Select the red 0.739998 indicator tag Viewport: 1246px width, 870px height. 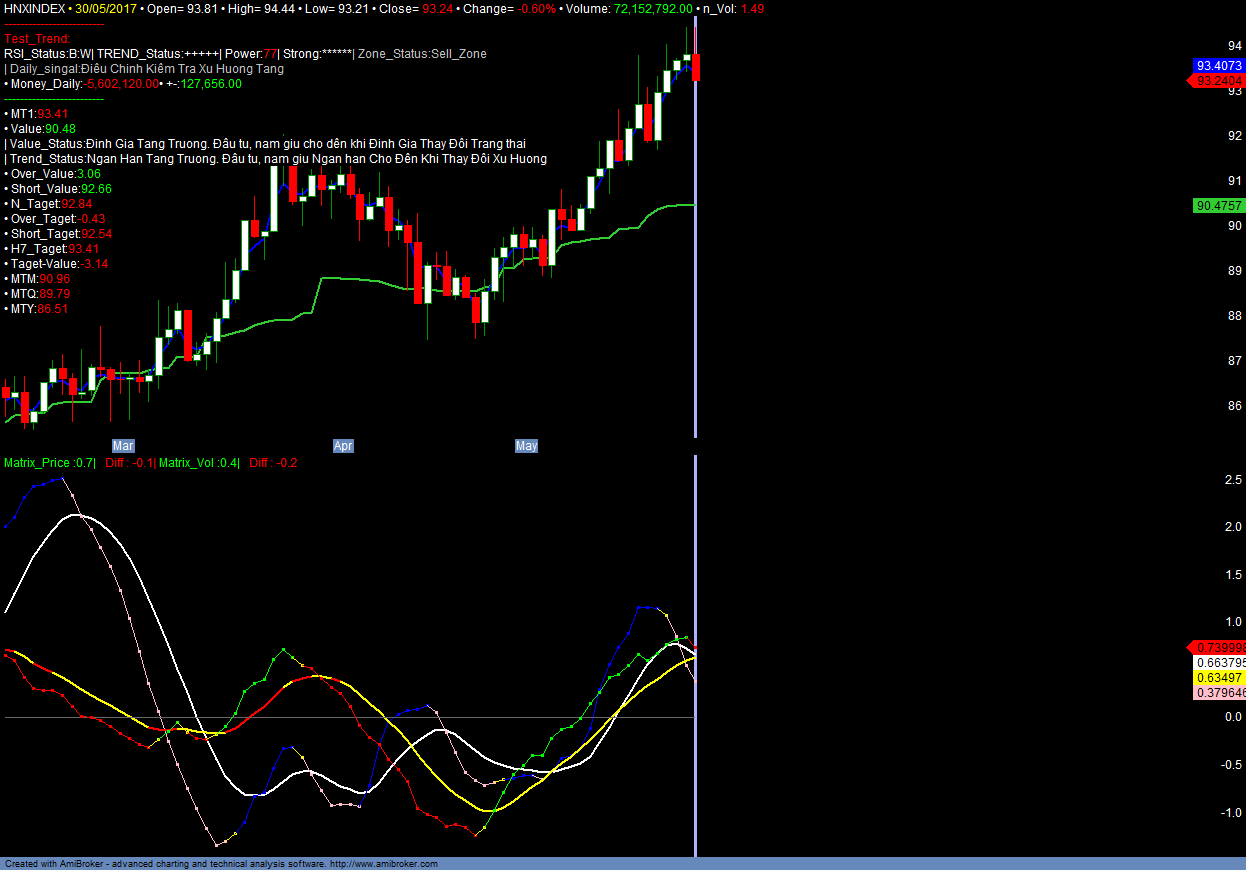tap(1219, 647)
